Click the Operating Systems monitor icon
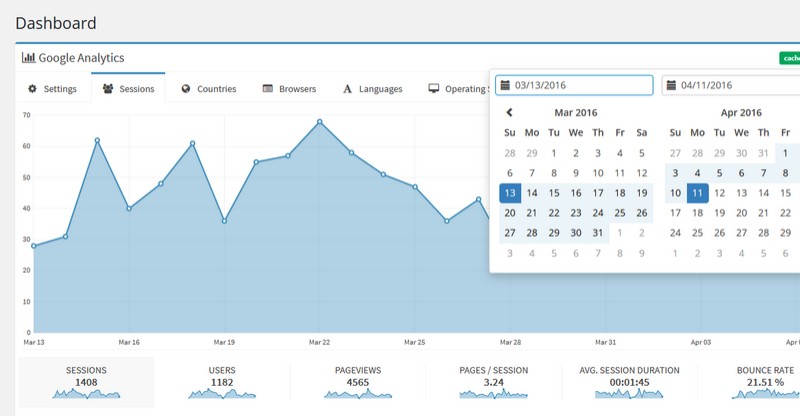The image size is (800, 416). (434, 89)
